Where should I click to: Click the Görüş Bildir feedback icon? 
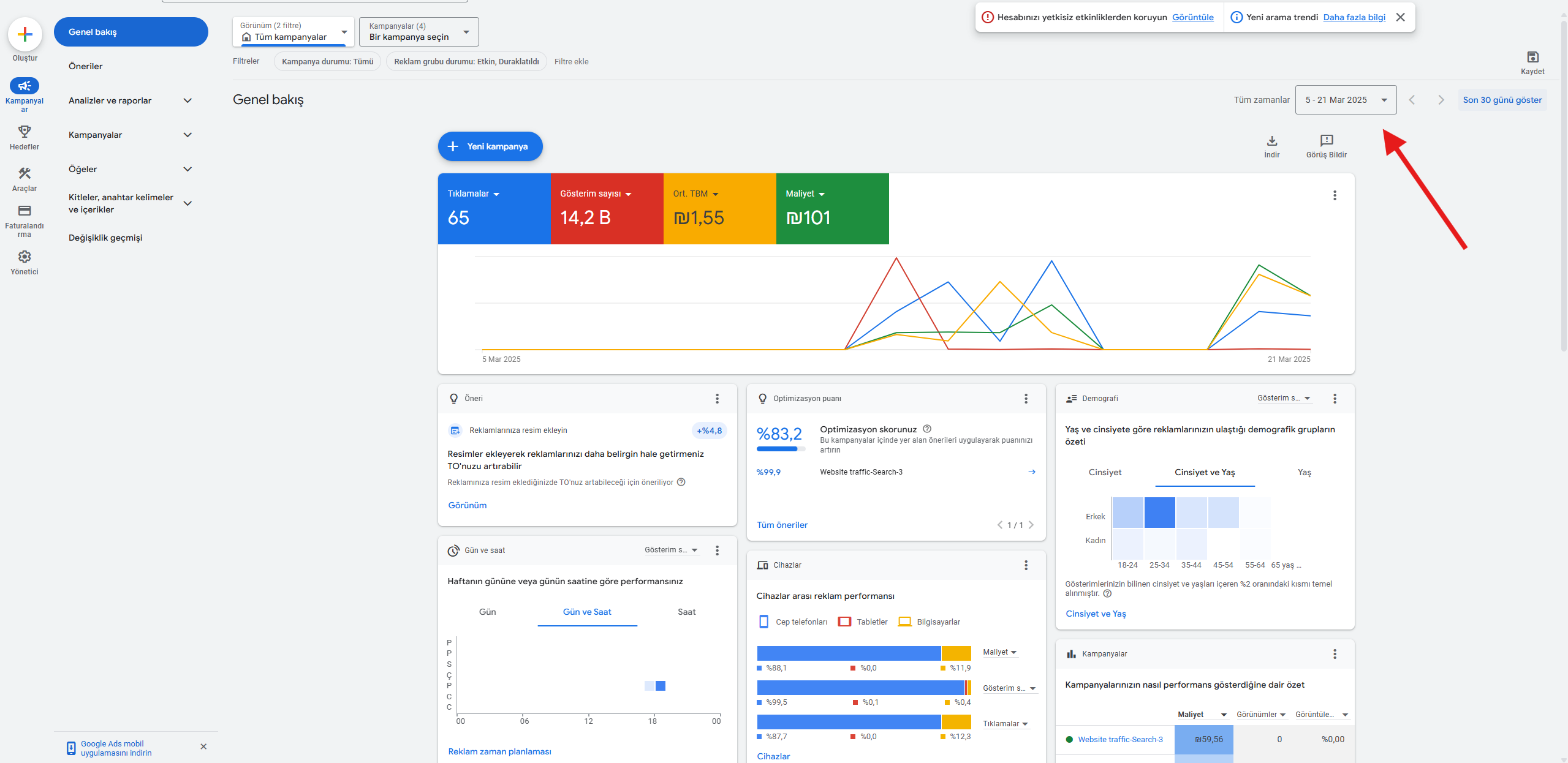pos(1327,141)
